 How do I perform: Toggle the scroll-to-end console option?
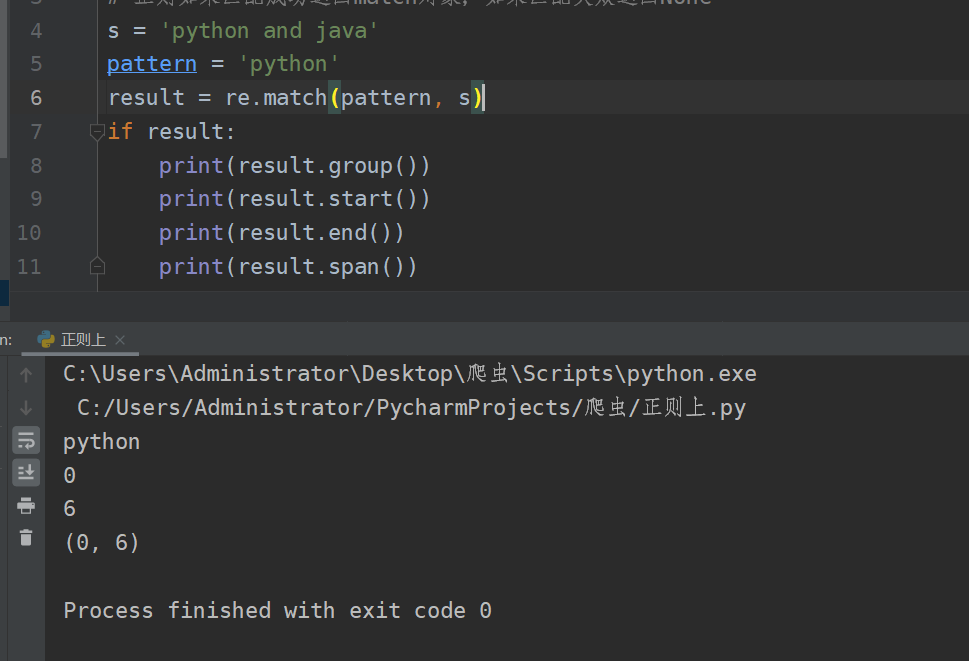pyautogui.click(x=25, y=473)
